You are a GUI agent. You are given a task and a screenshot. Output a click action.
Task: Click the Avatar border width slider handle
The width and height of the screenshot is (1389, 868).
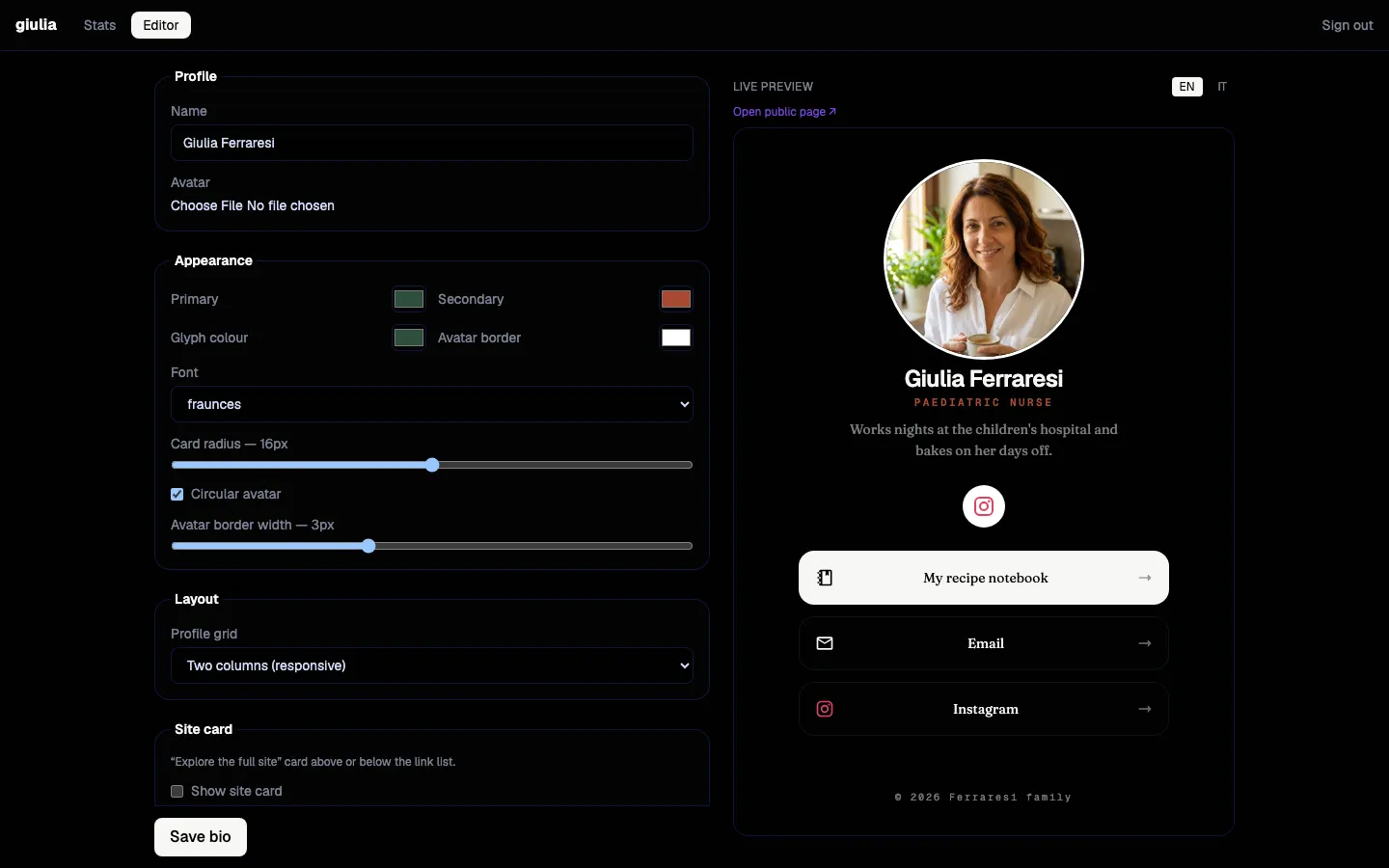pyautogui.click(x=368, y=546)
